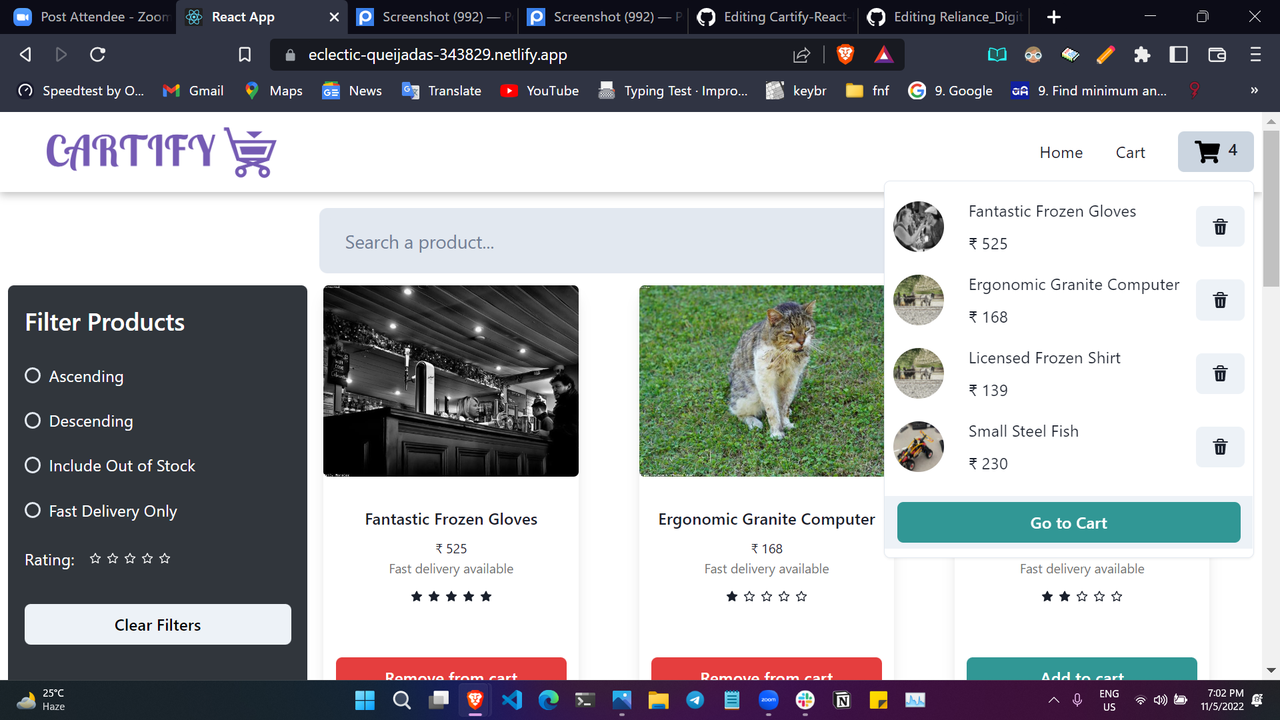1280x720 pixels.
Task: Remove Ergonomic Granite Computer via trash icon
Action: 1219,300
